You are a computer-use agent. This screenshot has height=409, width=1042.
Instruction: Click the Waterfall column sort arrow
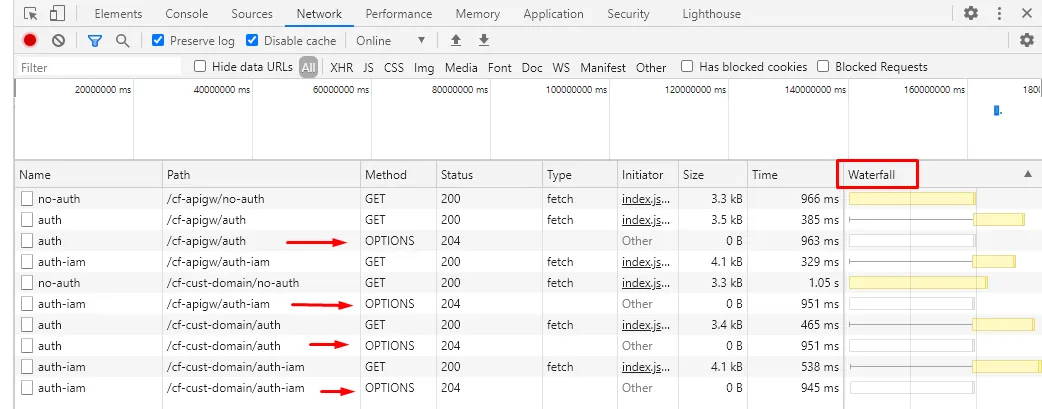point(1027,174)
